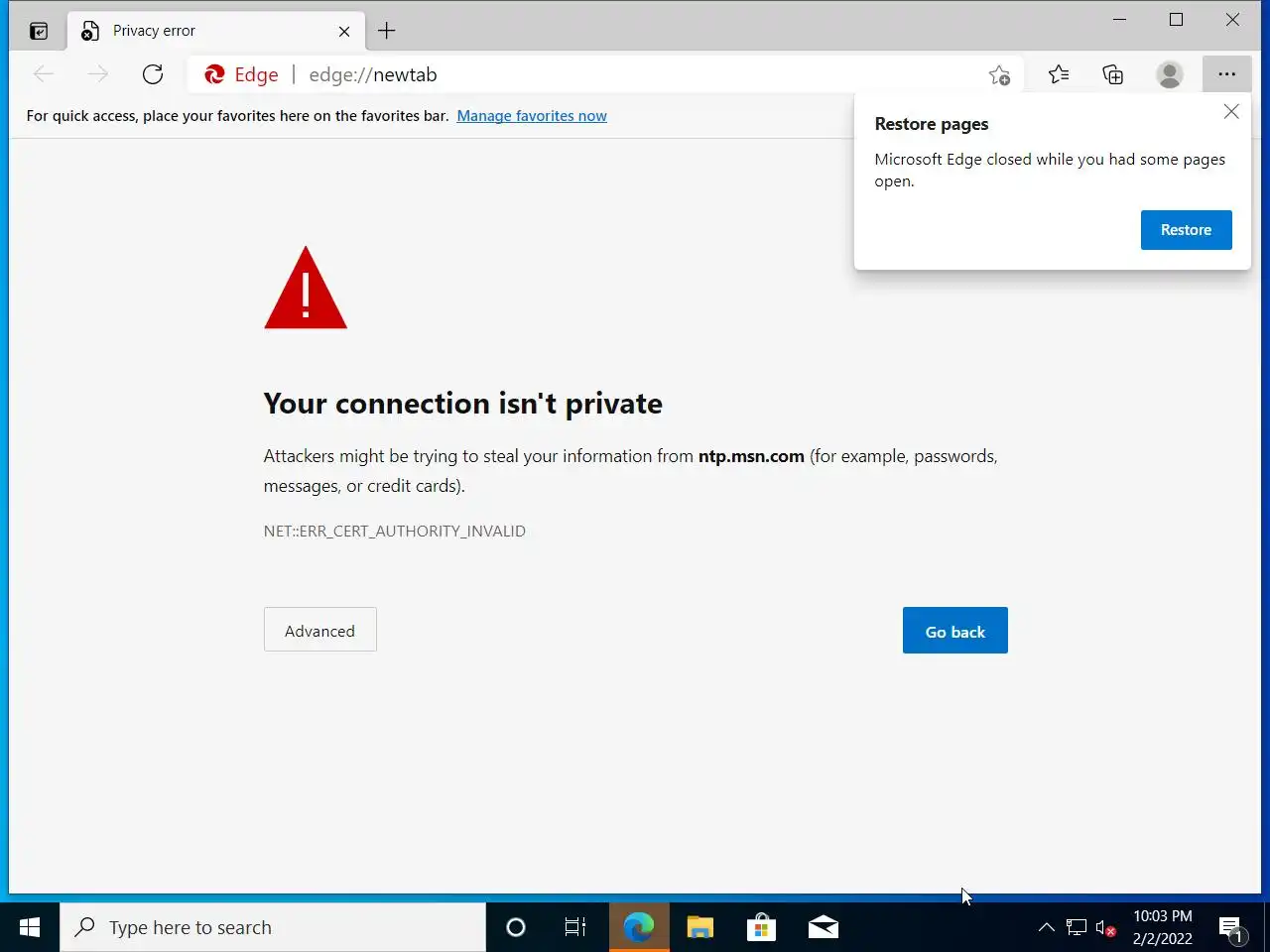Open Mail app from taskbar
Screen dimensions: 1270x952
(x=824, y=927)
